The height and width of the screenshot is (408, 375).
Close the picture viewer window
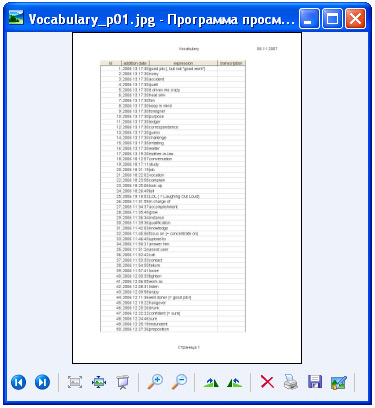[x=355, y=18]
